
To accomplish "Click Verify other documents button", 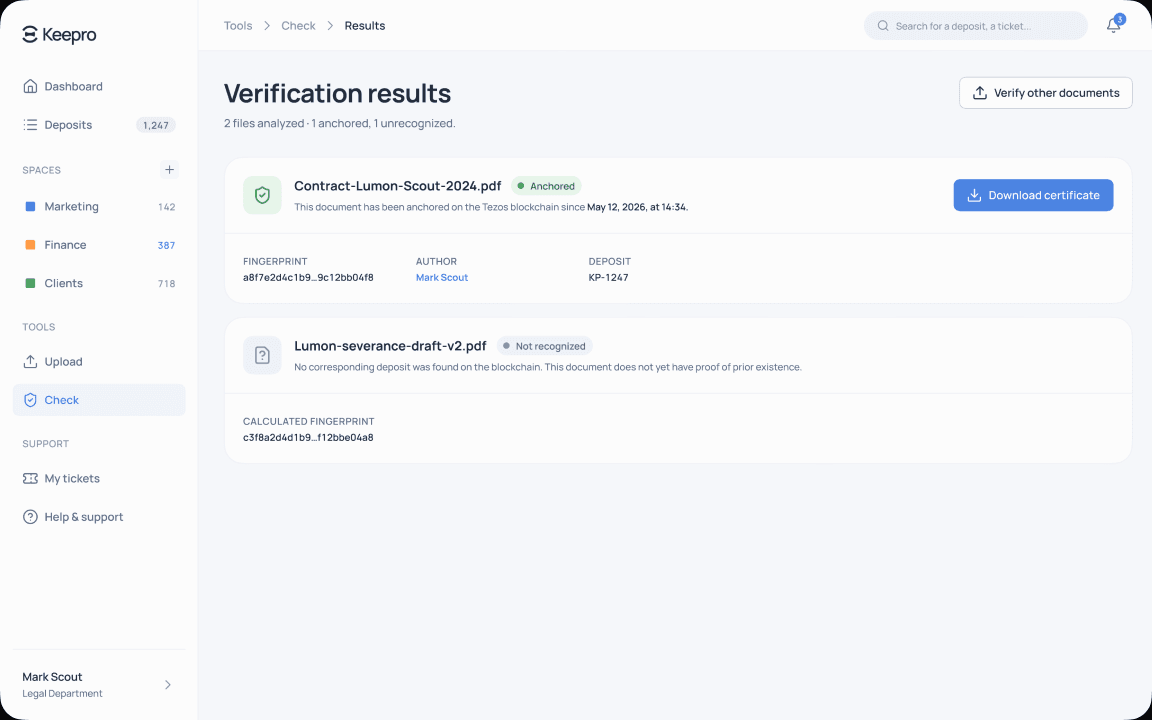I will tap(1045, 93).
